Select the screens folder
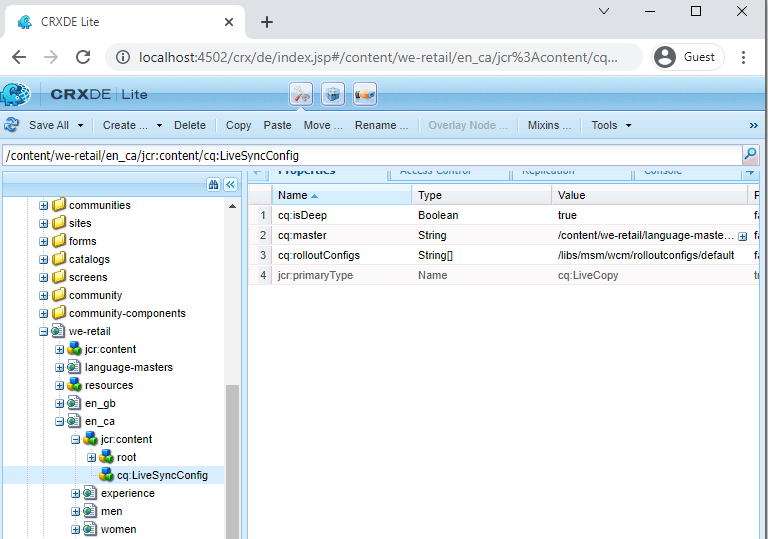Screen dimensions: 768x539 pyautogui.click(x=88, y=277)
